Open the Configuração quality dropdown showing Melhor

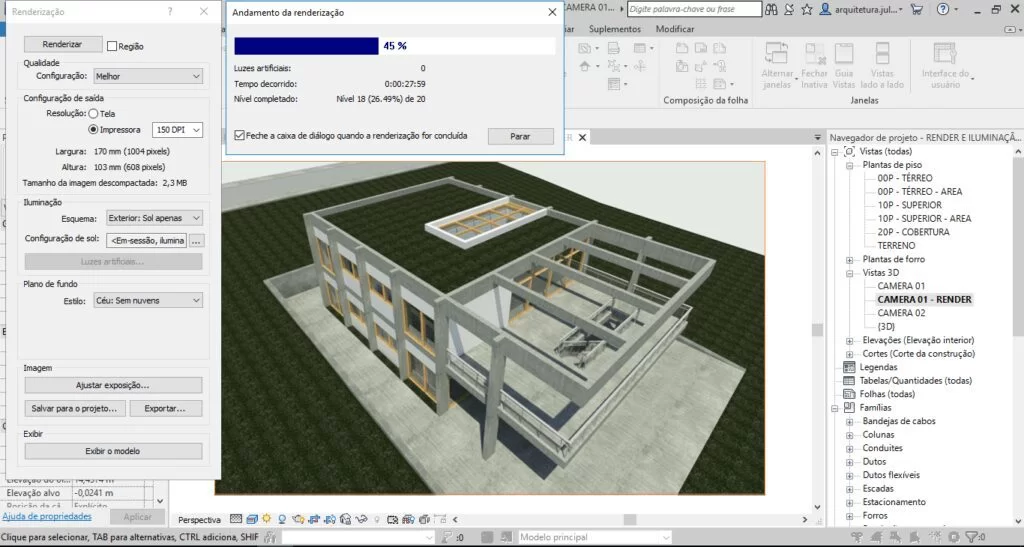(148, 76)
